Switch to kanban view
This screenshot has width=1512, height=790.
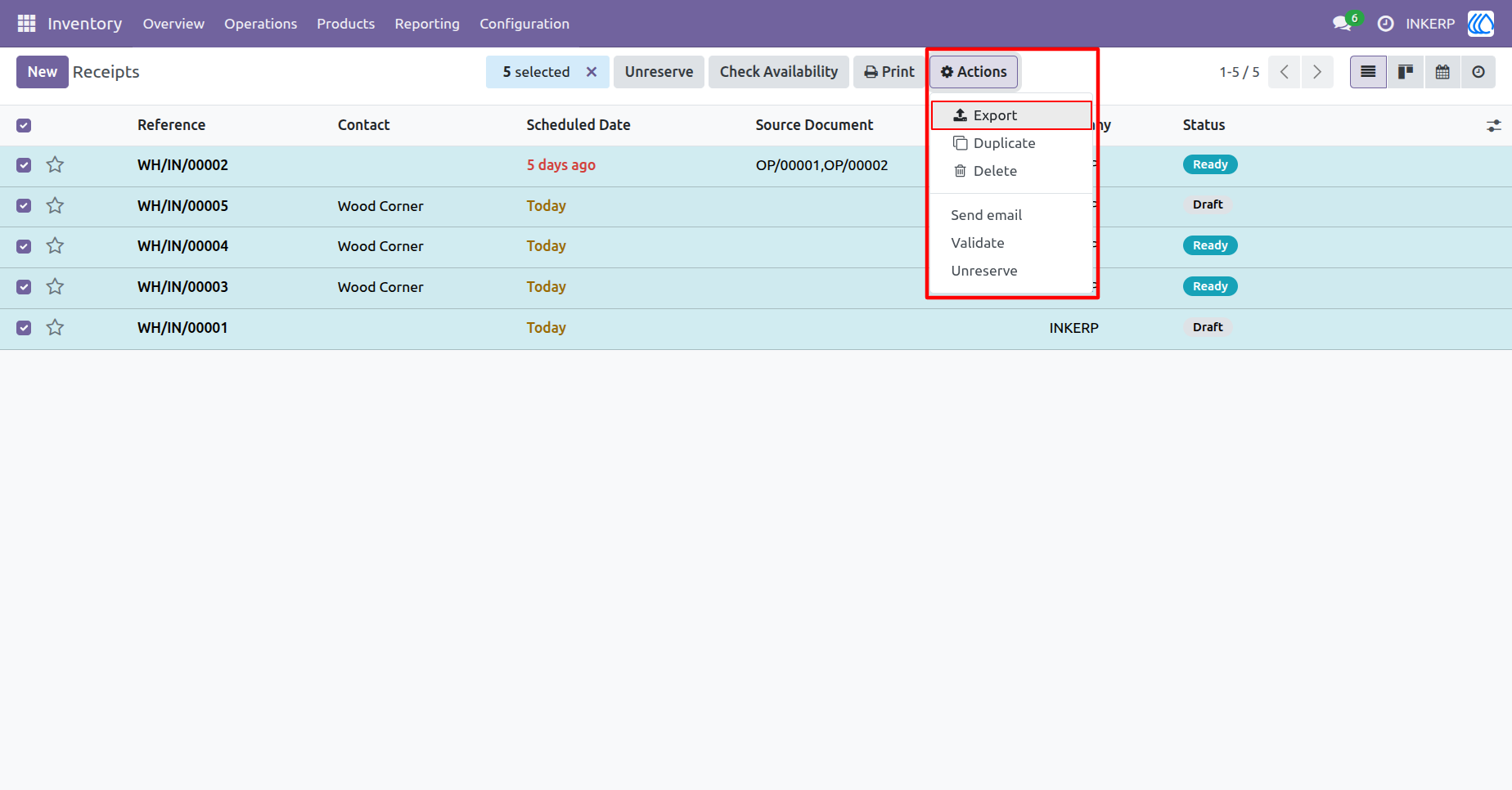pyautogui.click(x=1406, y=72)
